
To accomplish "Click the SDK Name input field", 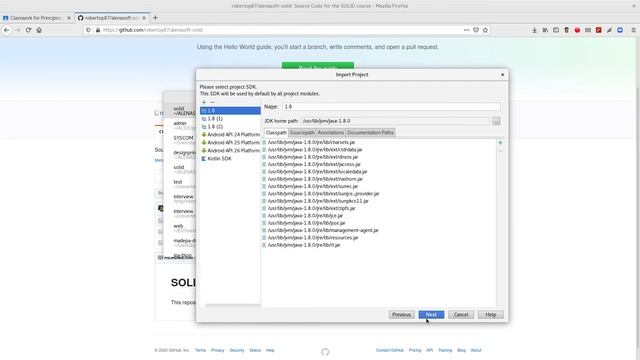I will [x=391, y=107].
